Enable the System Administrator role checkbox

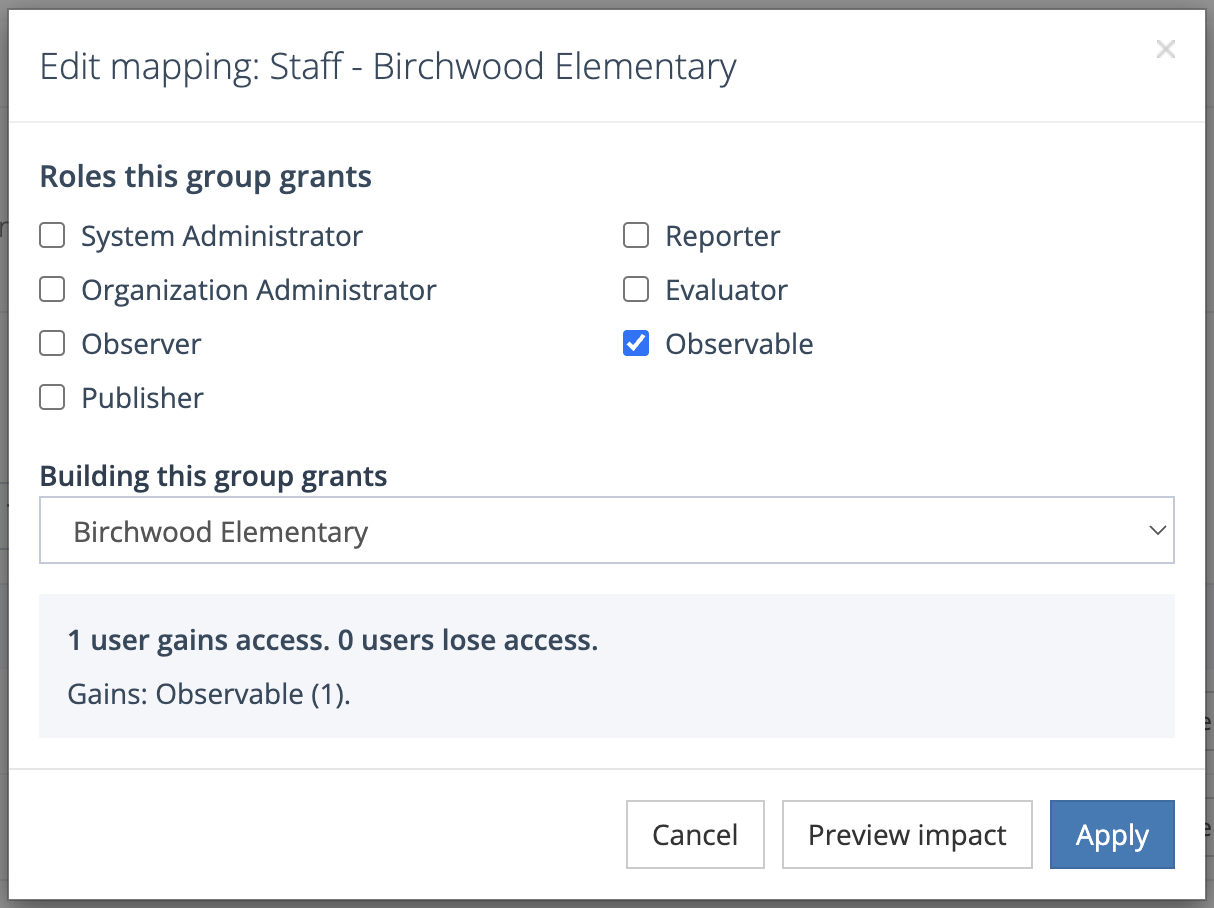pyautogui.click(x=52, y=236)
